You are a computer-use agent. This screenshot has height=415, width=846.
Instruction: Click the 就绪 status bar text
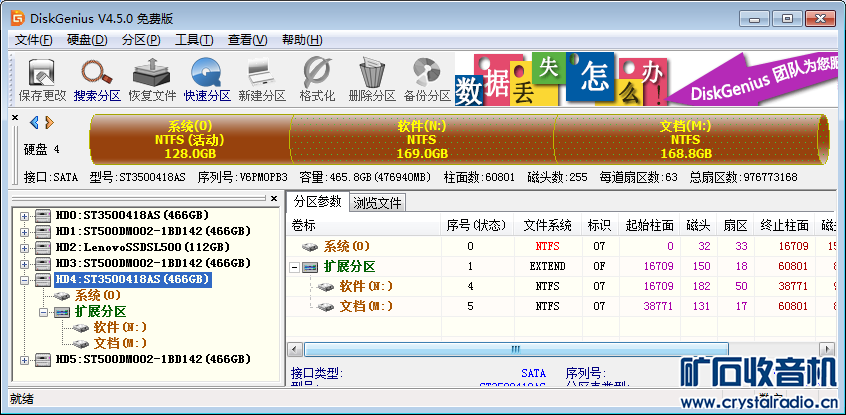coord(22,399)
